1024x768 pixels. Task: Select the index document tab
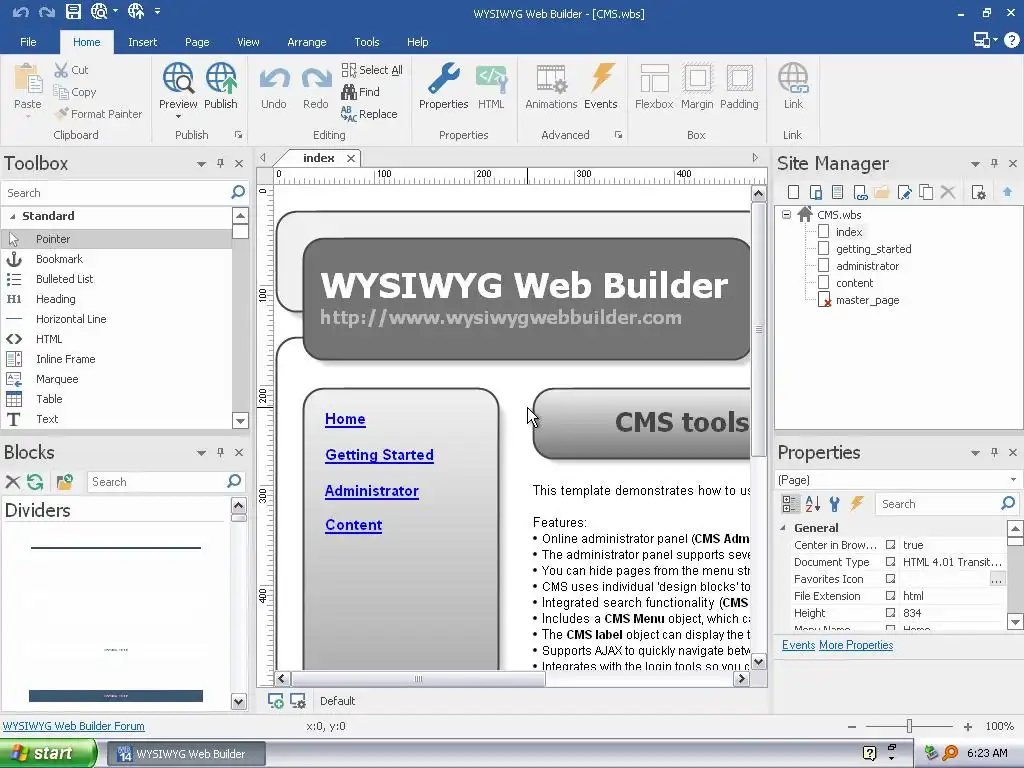[319, 158]
